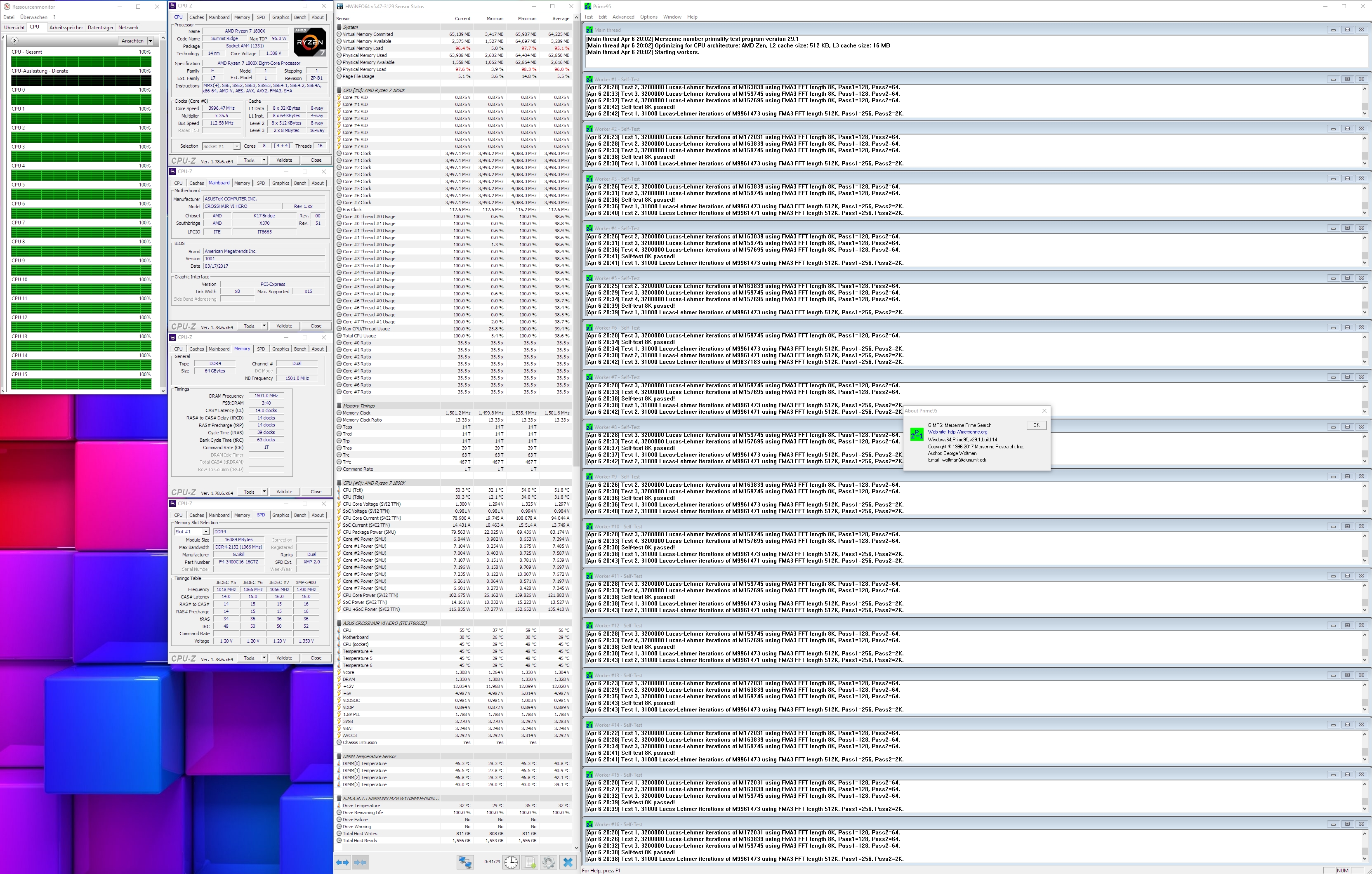Select Bench tab in CPU-Z Memory window
Screen dimensions: 1372x874
coord(300,349)
